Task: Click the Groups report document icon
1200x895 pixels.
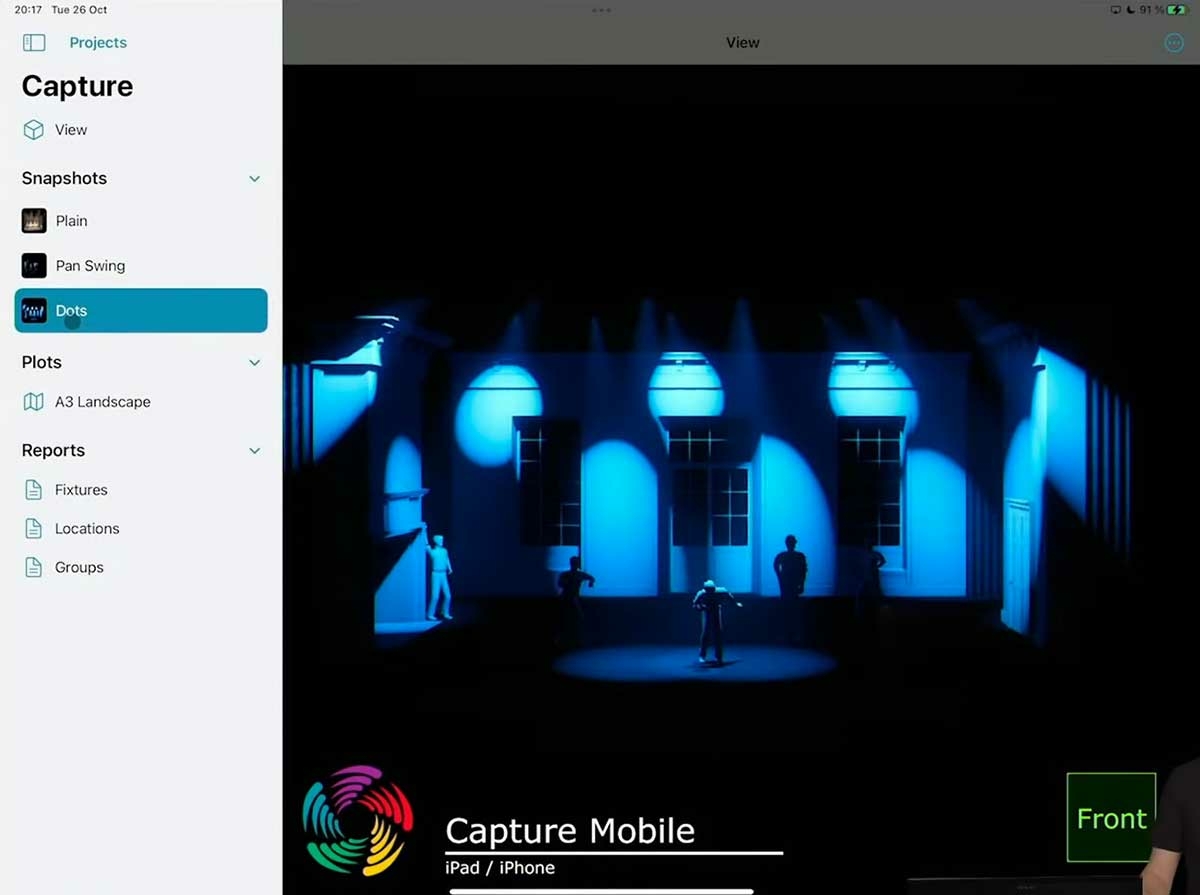Action: [34, 568]
